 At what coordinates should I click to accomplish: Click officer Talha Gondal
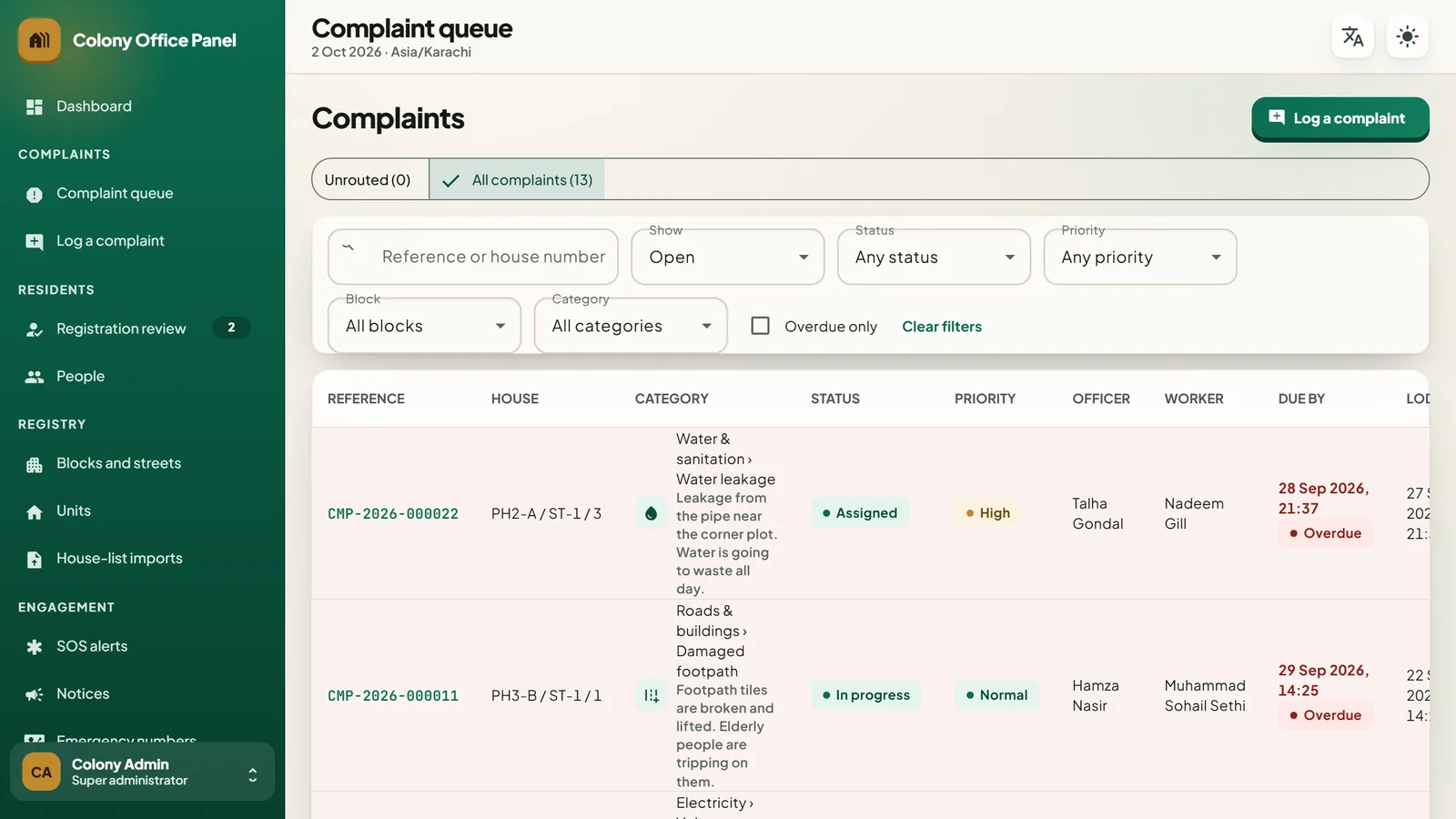(x=1097, y=513)
